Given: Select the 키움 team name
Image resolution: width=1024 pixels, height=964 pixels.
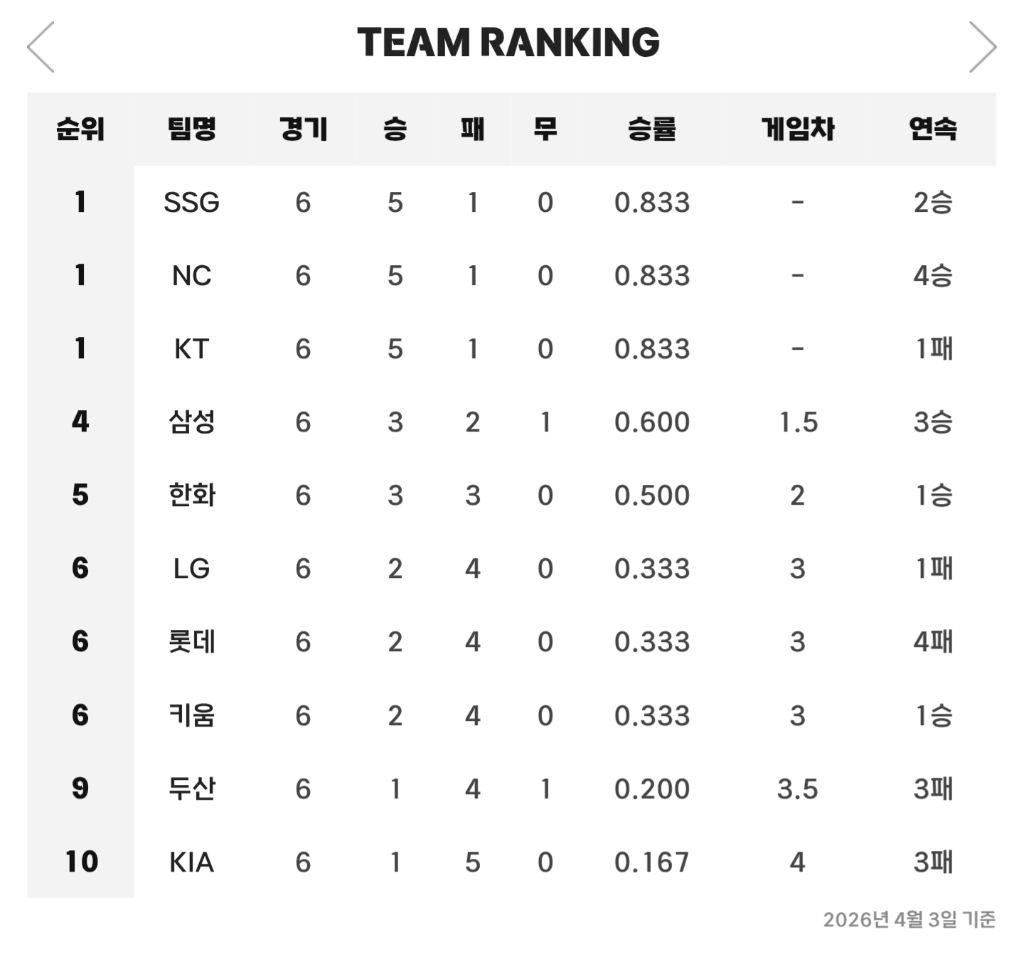Looking at the screenshot, I should 191,715.
